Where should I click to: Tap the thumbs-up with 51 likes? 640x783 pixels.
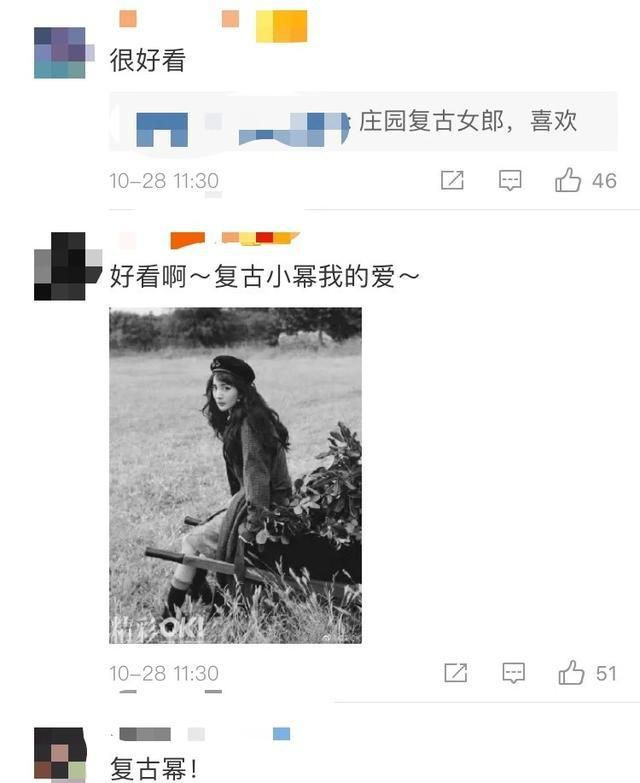pos(571,672)
